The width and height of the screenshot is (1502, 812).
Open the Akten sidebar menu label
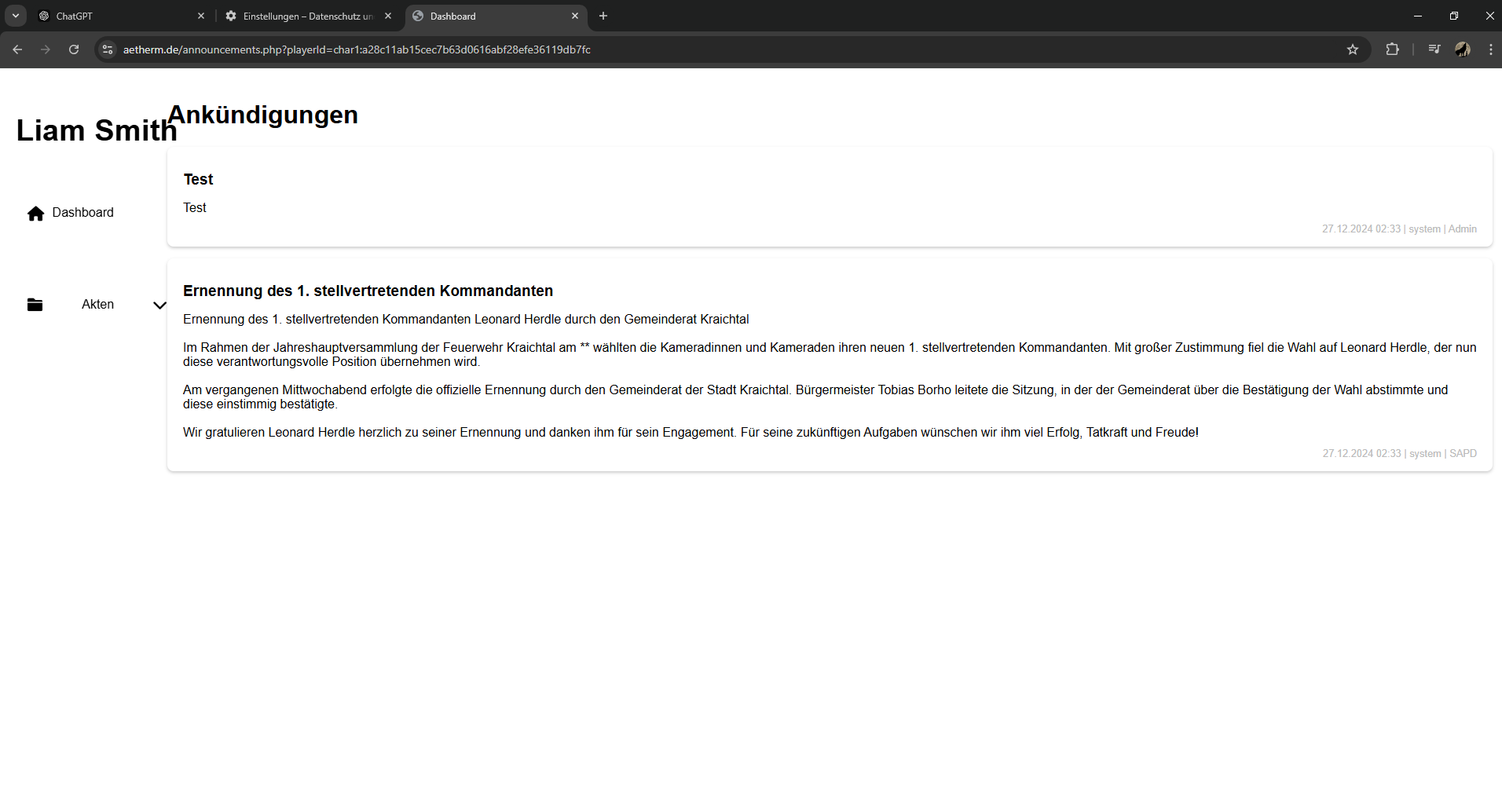97,305
